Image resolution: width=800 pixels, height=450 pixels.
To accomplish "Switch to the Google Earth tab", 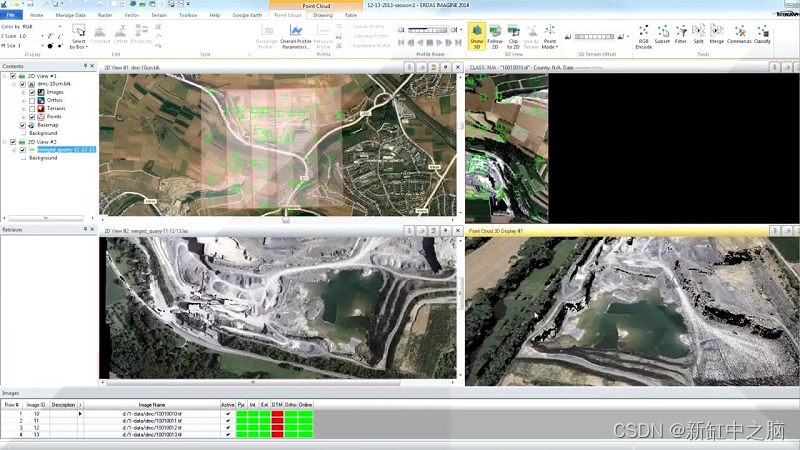I will [x=247, y=15].
